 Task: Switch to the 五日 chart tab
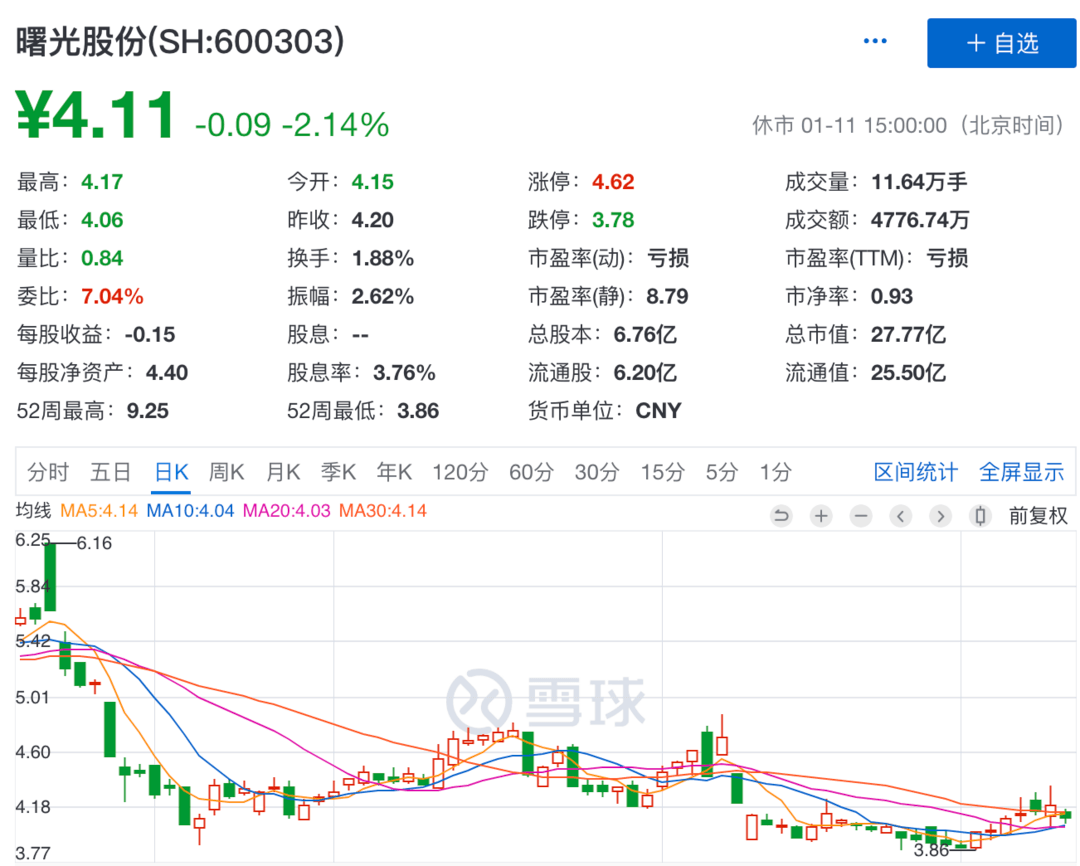(x=111, y=472)
